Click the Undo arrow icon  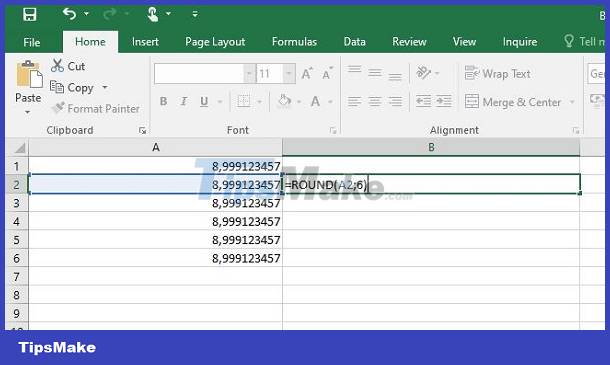pos(70,14)
